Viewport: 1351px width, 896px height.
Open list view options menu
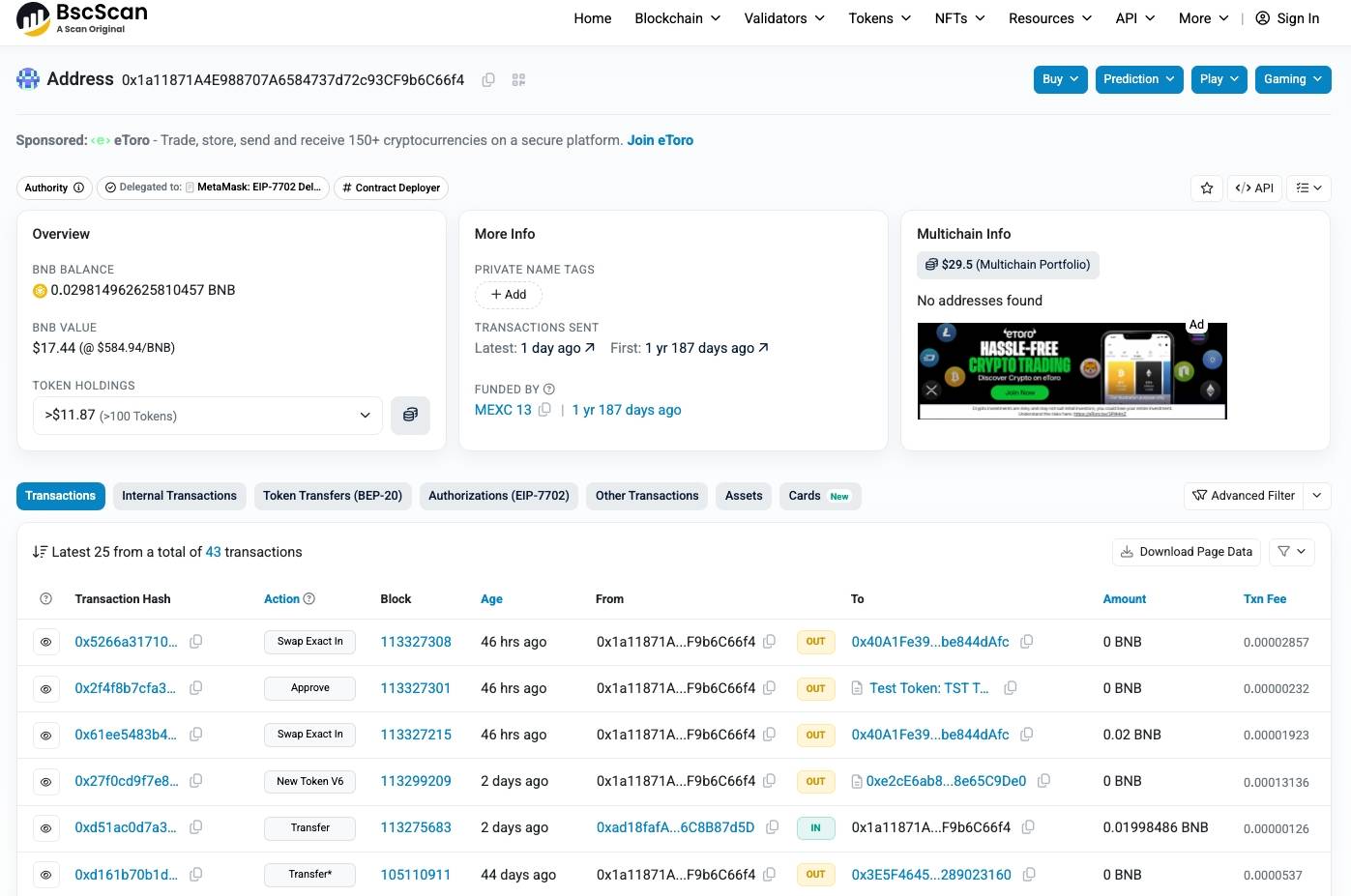tap(1308, 188)
